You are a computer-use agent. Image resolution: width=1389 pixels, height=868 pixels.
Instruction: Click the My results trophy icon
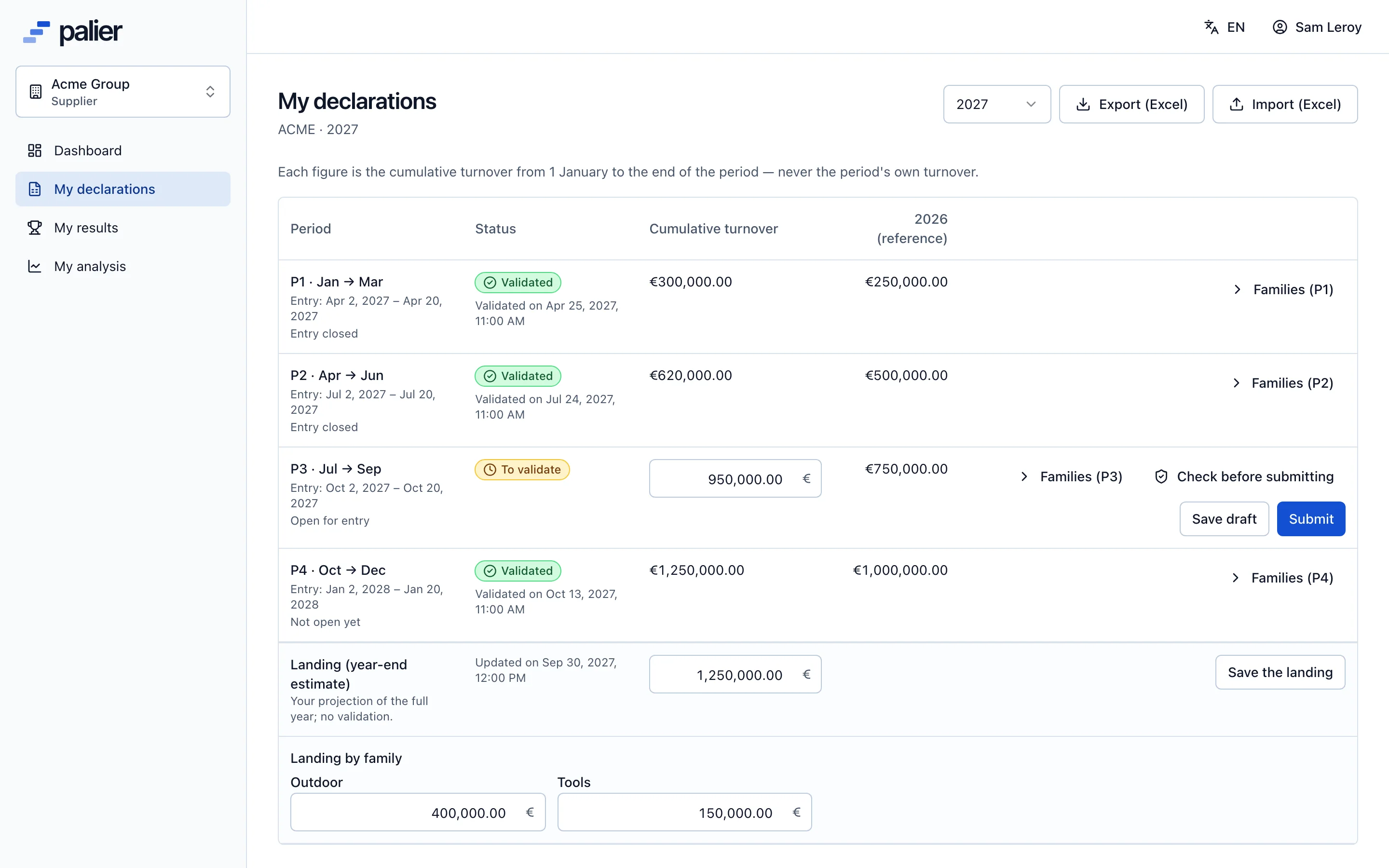[34, 227]
